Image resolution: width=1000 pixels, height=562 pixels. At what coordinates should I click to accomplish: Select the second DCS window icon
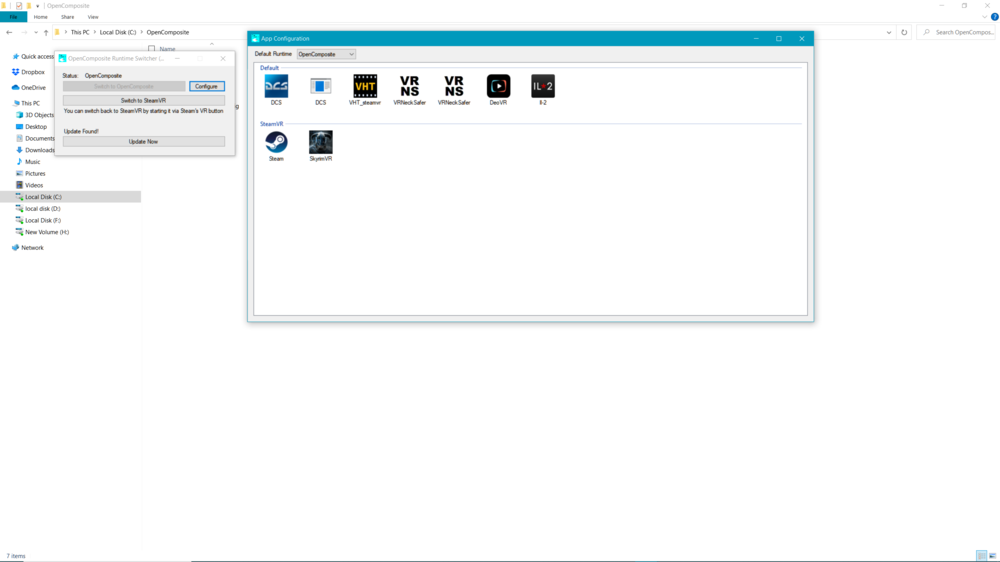(x=320, y=86)
